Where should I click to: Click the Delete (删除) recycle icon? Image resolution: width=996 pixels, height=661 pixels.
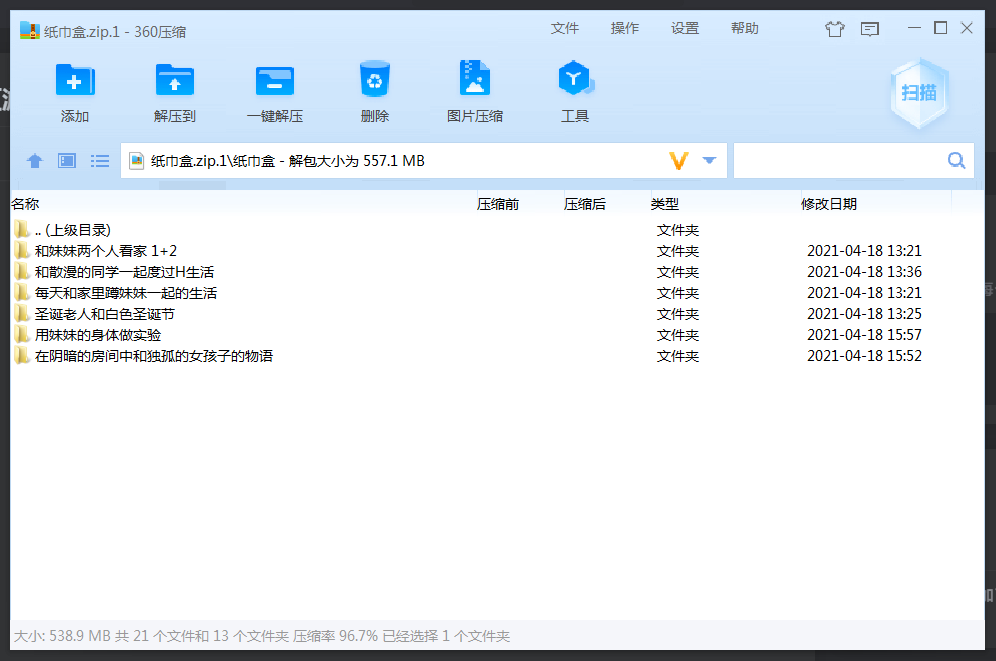point(375,79)
